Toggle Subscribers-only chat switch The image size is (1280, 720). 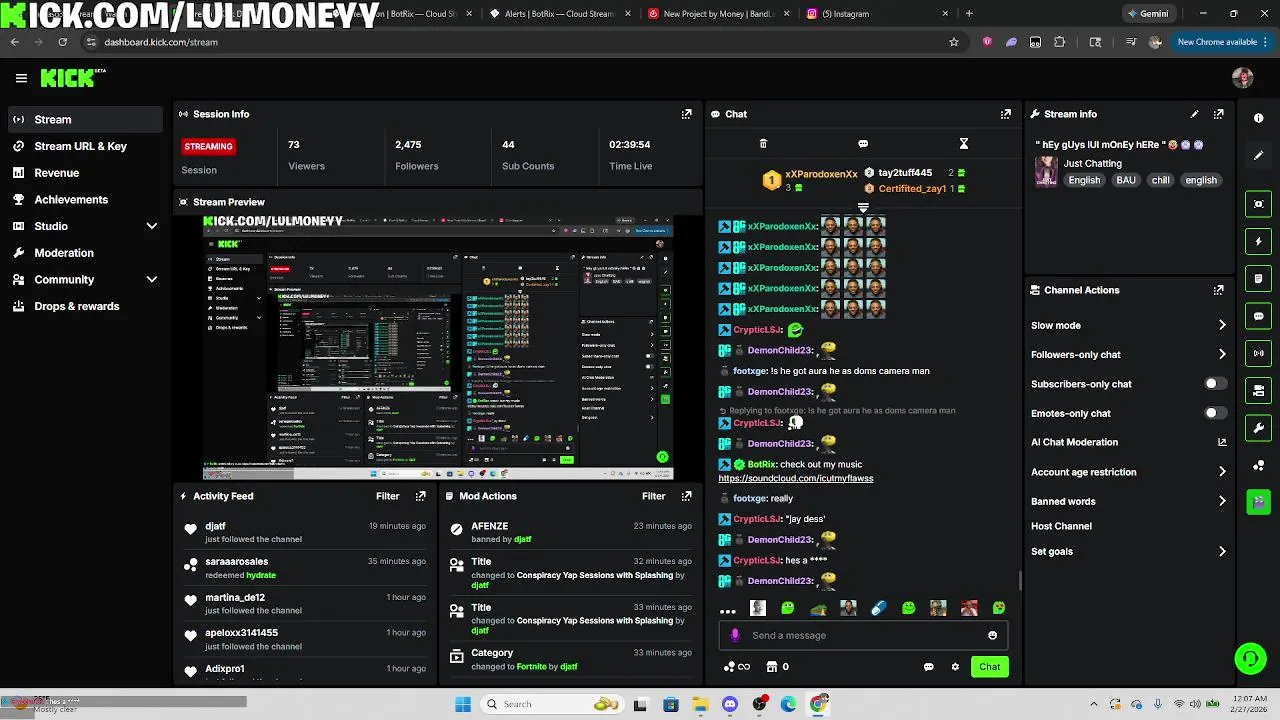[1215, 384]
